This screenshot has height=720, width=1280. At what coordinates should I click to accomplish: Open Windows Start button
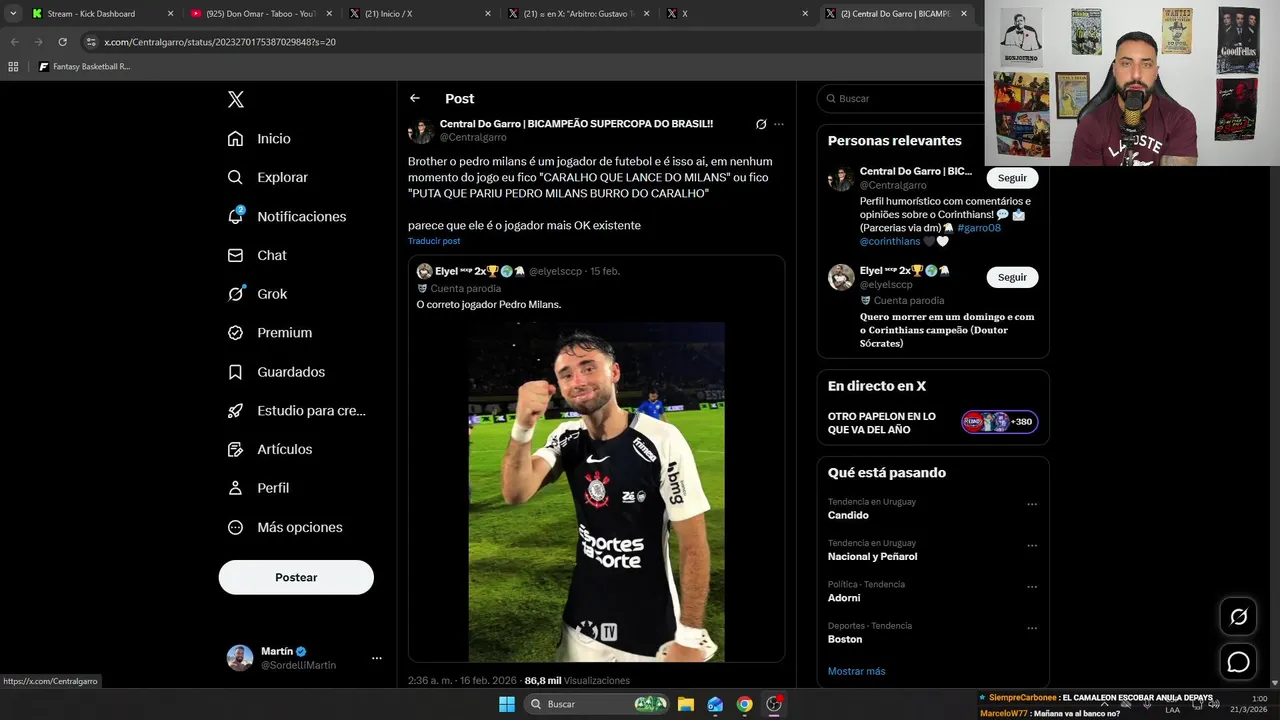point(507,704)
